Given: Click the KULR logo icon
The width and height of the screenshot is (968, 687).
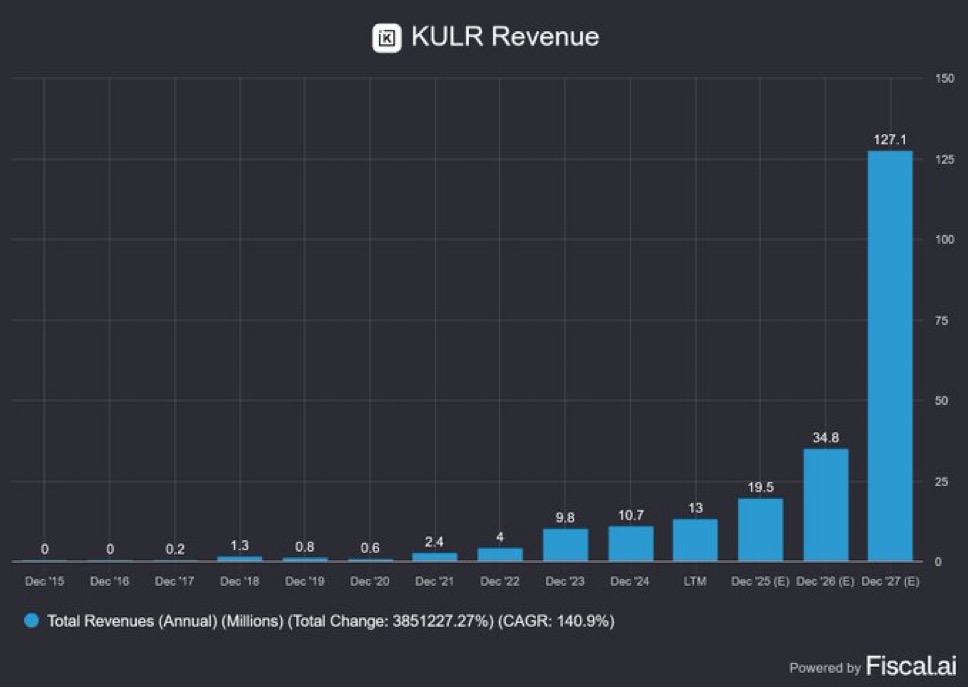Looking at the screenshot, I should pyautogui.click(x=386, y=38).
